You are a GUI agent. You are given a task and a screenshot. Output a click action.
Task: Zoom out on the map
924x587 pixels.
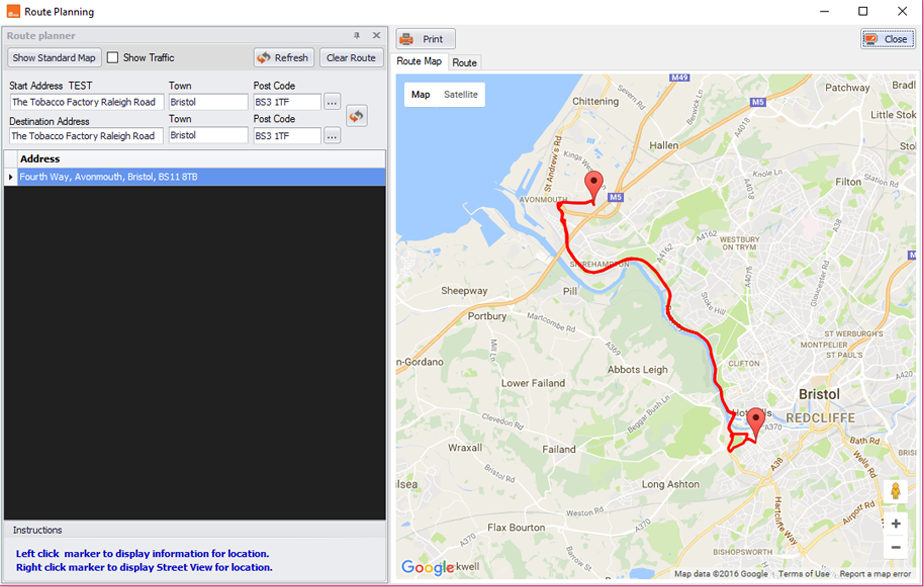(x=896, y=548)
